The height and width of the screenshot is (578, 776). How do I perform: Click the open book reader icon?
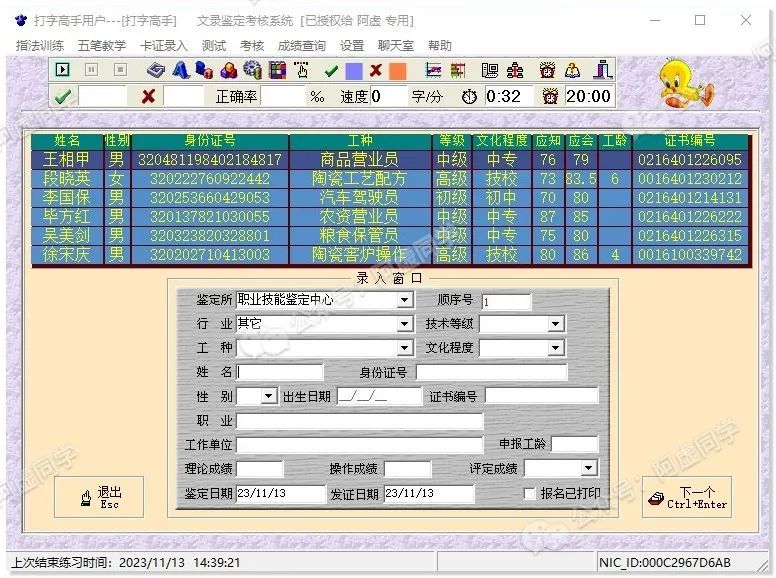[573, 70]
